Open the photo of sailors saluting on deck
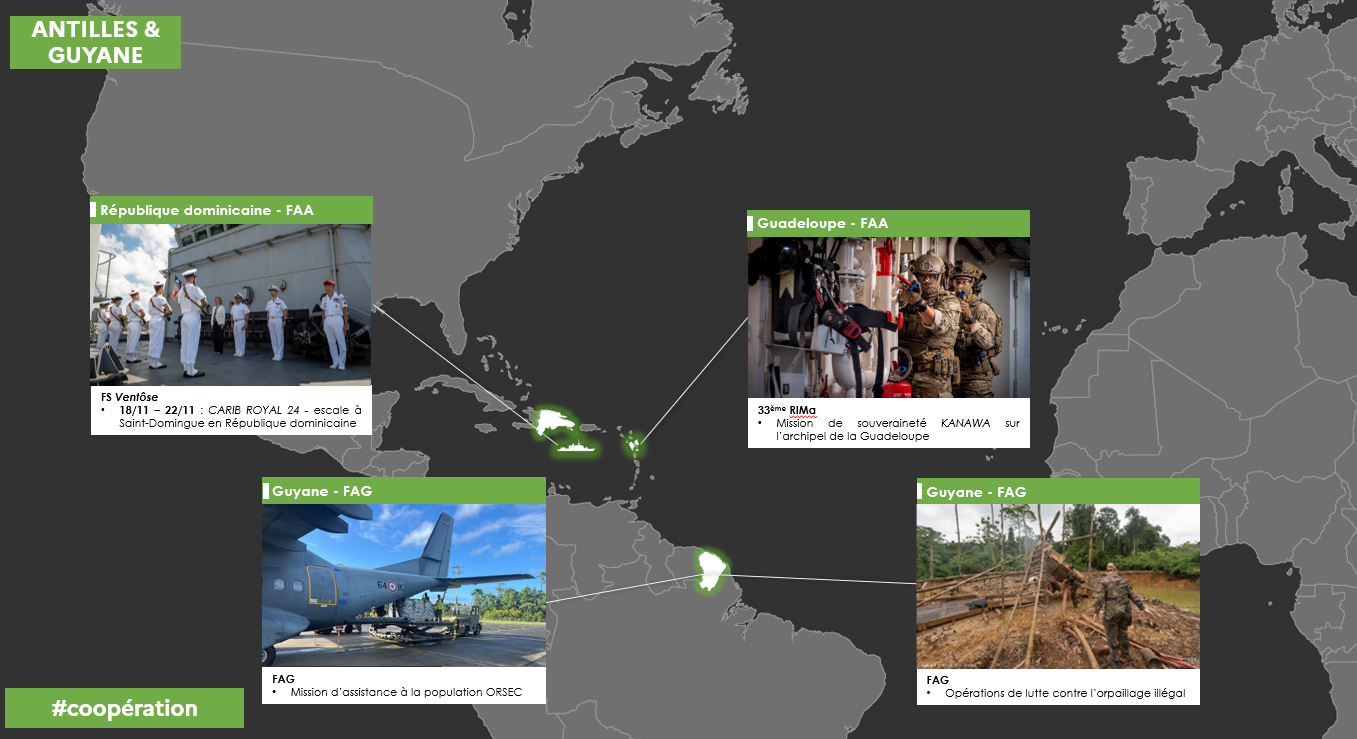 pos(231,305)
